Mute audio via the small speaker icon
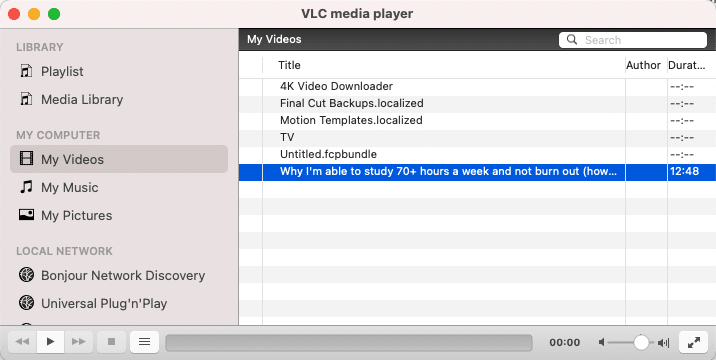The height and width of the screenshot is (360, 716). tap(602, 342)
